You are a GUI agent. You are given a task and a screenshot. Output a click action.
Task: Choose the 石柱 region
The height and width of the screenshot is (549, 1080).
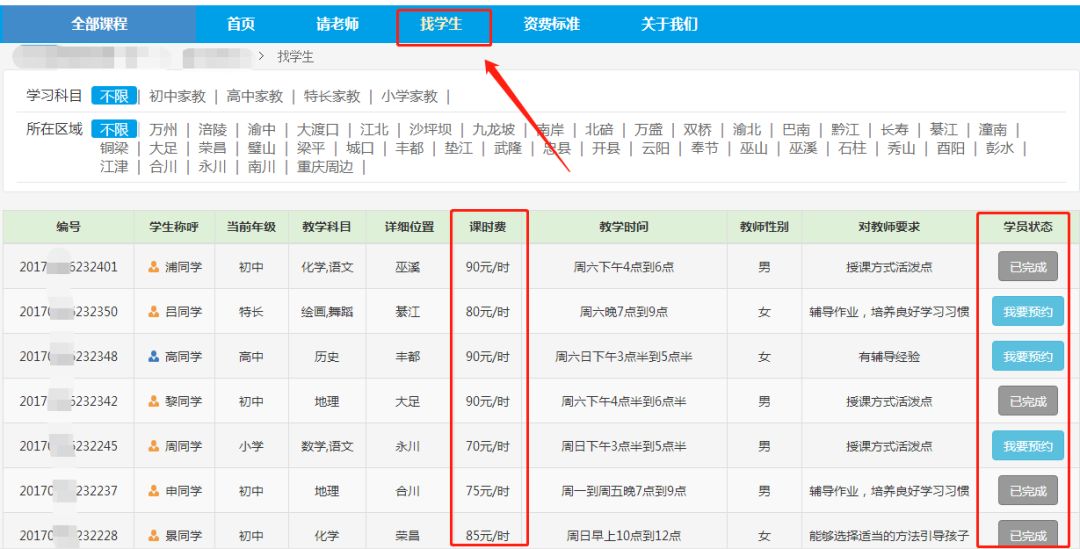pyautogui.click(x=853, y=148)
